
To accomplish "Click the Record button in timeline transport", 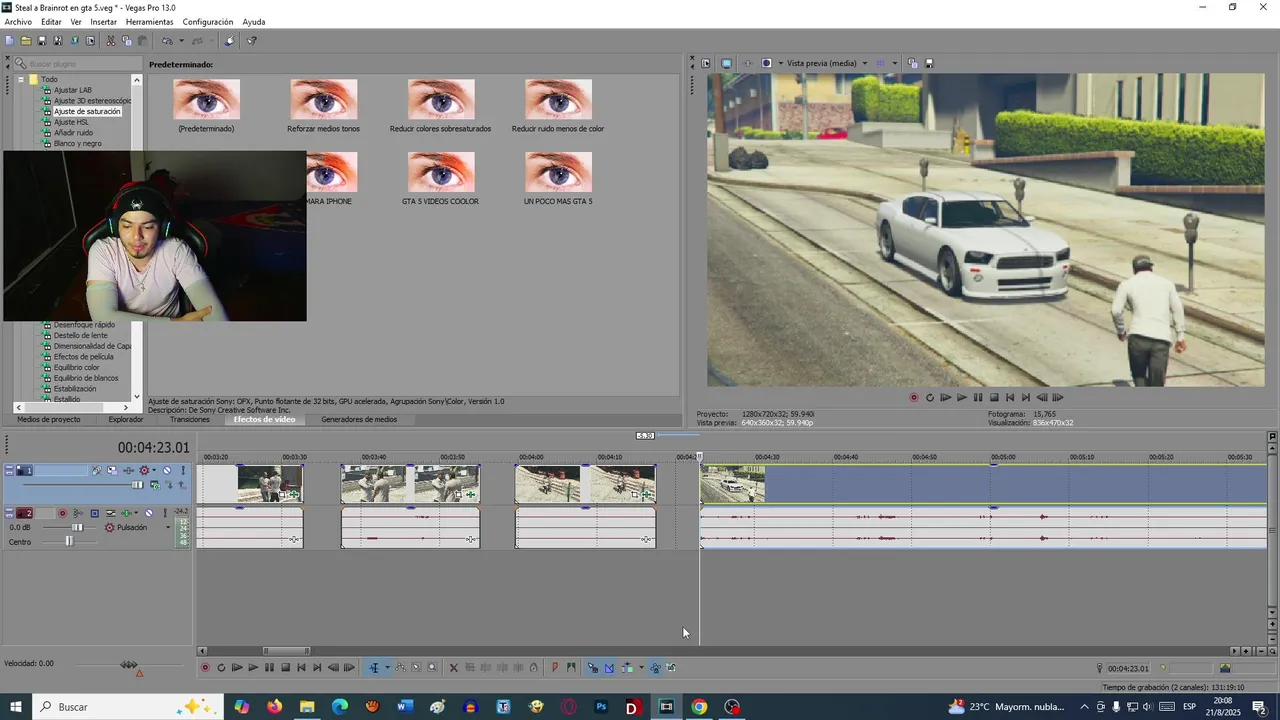I will (x=205, y=668).
